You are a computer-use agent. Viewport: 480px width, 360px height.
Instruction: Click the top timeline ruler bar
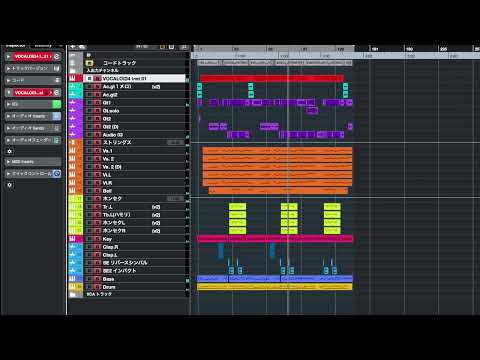click(x=336, y=49)
